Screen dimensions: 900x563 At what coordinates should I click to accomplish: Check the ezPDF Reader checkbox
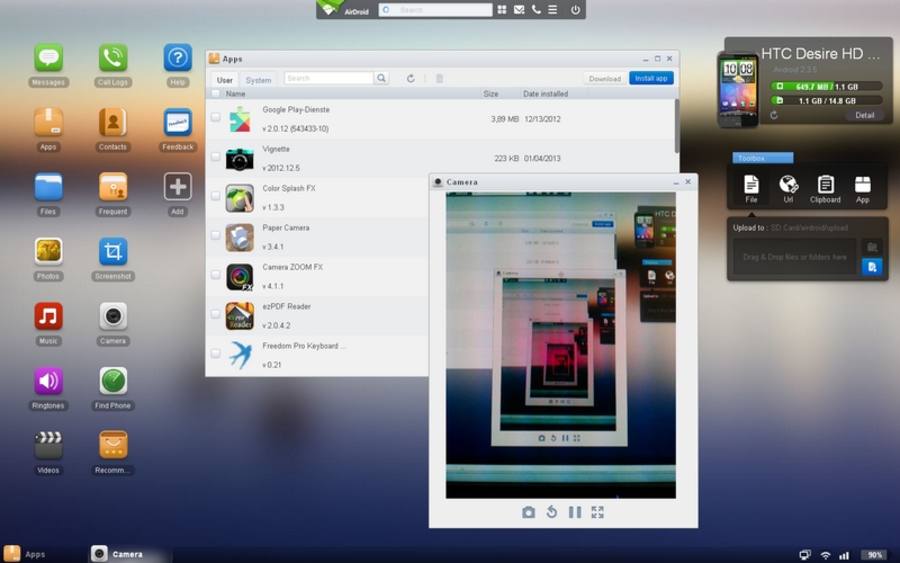[215, 314]
